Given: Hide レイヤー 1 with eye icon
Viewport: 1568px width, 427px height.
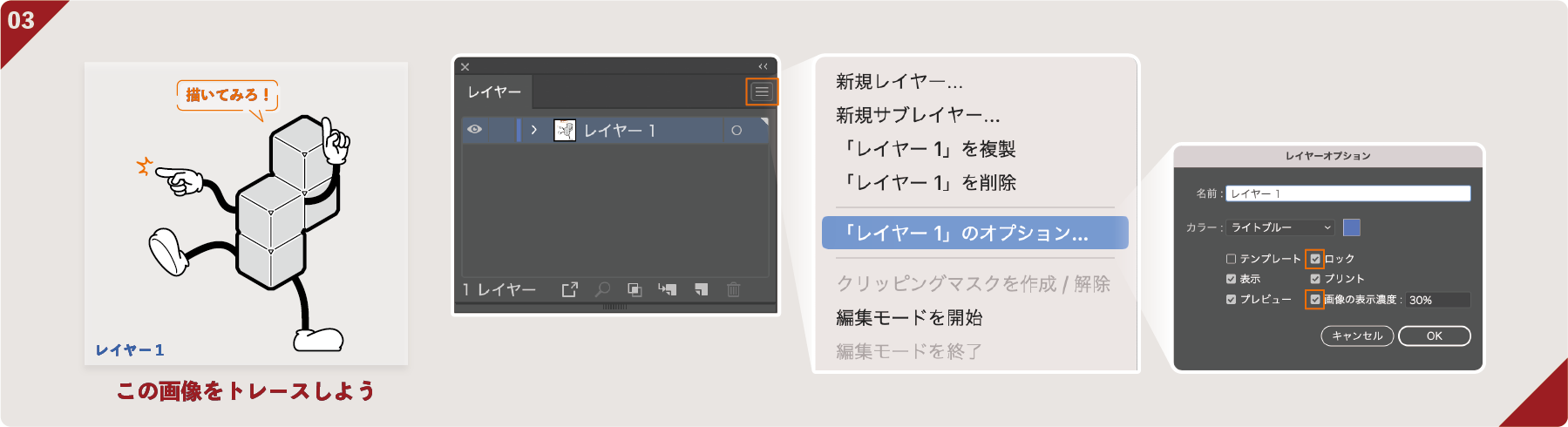Looking at the screenshot, I should click(x=474, y=130).
